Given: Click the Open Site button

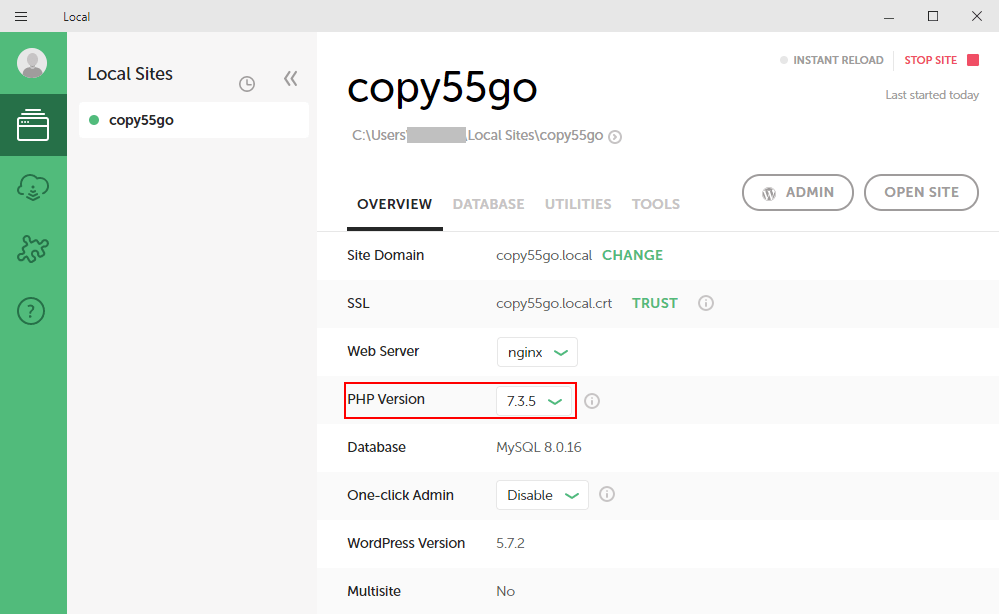Looking at the screenshot, I should [x=921, y=192].
